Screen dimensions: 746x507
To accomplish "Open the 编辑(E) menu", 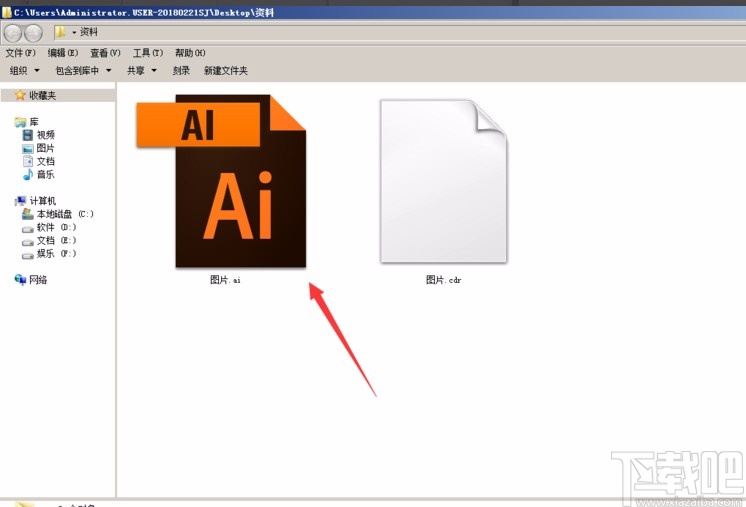I will [x=63, y=53].
